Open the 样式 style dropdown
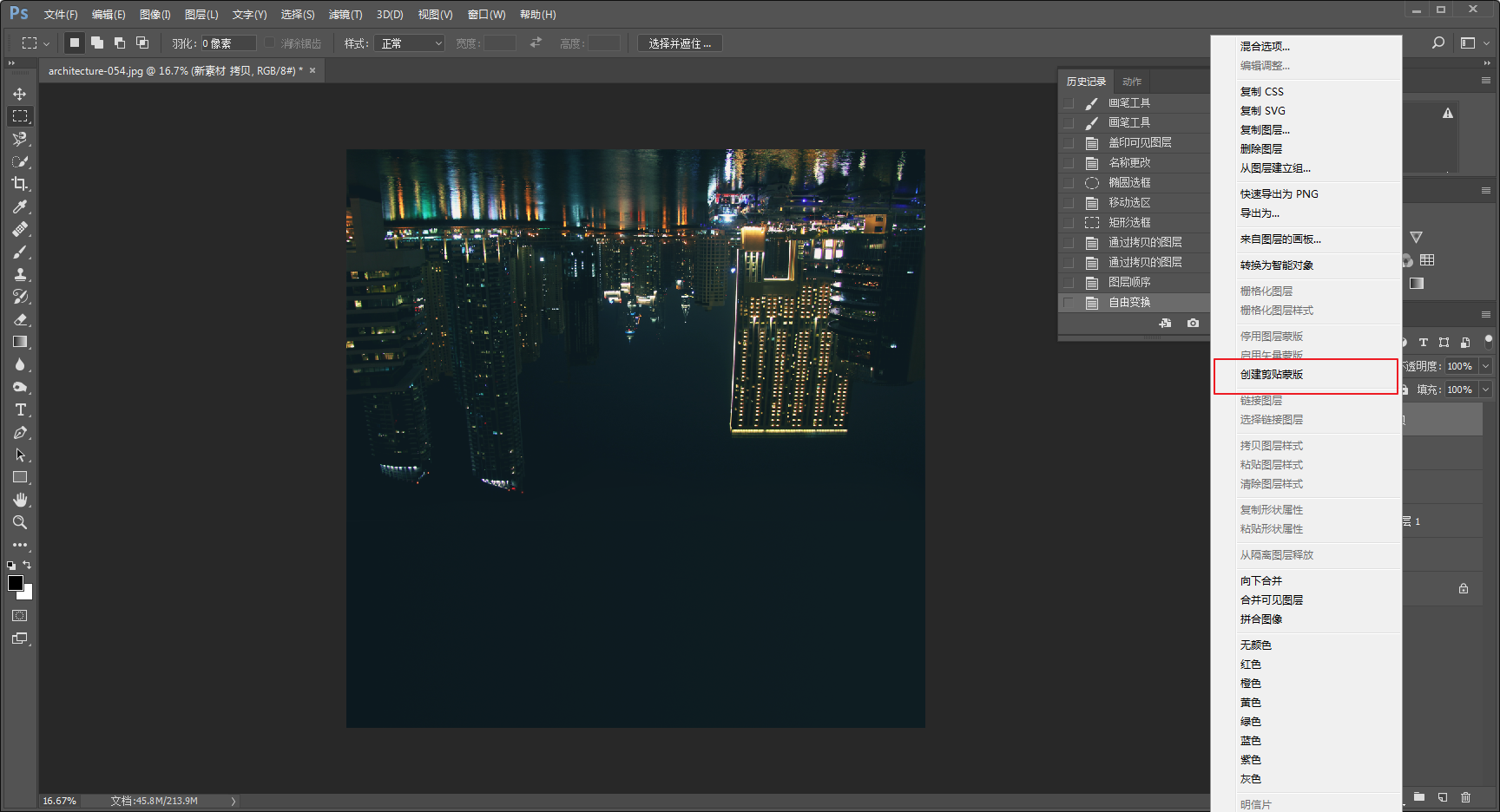Viewport: 1500px width, 812px height. tap(410, 43)
